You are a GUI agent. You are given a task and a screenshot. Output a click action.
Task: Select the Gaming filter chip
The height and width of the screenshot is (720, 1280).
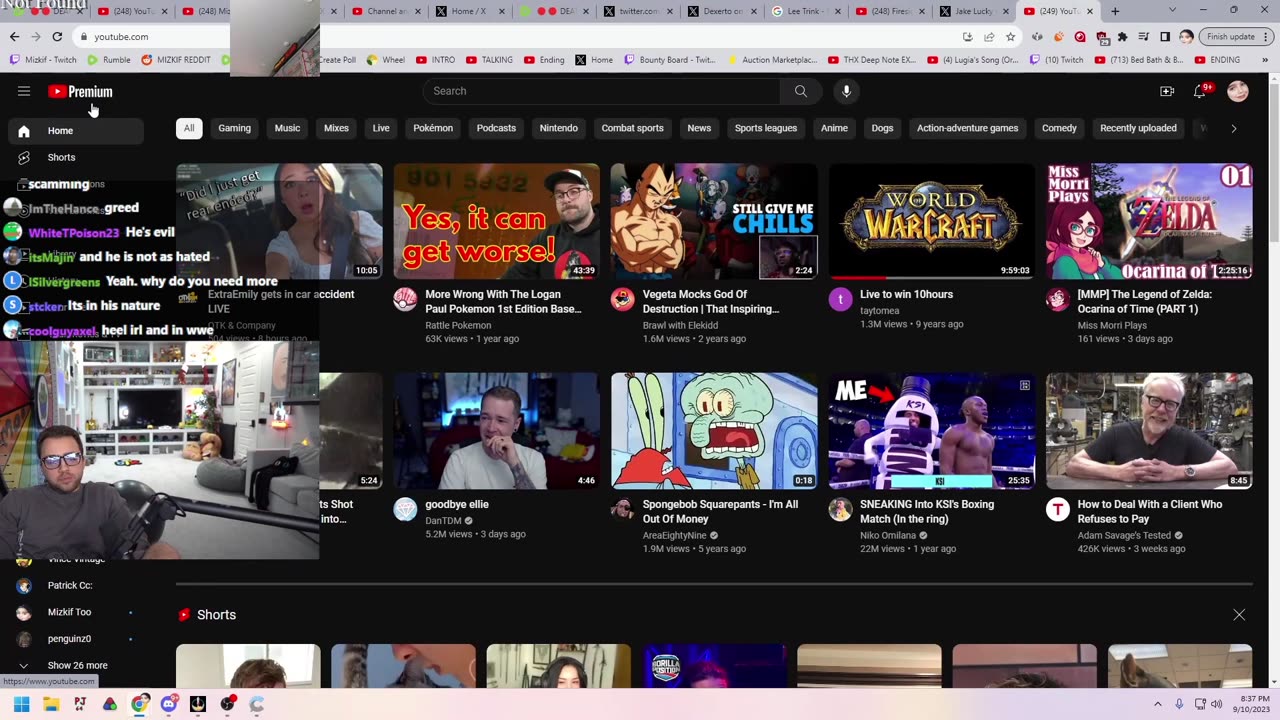(234, 128)
